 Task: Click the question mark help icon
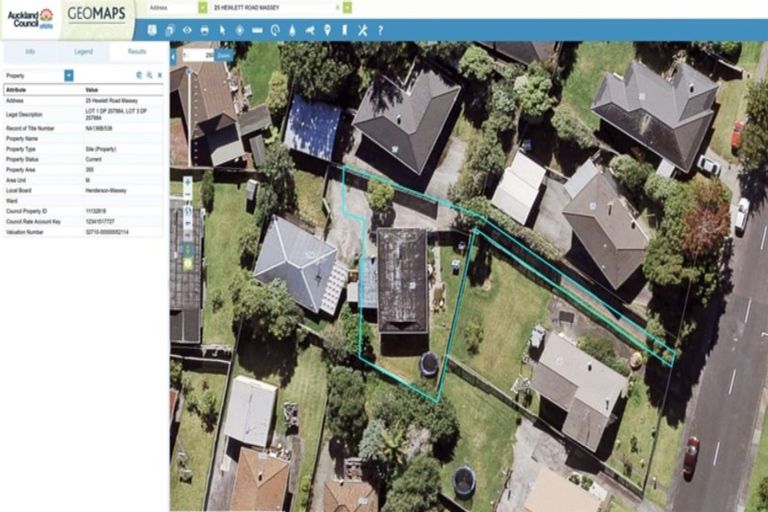[380, 30]
